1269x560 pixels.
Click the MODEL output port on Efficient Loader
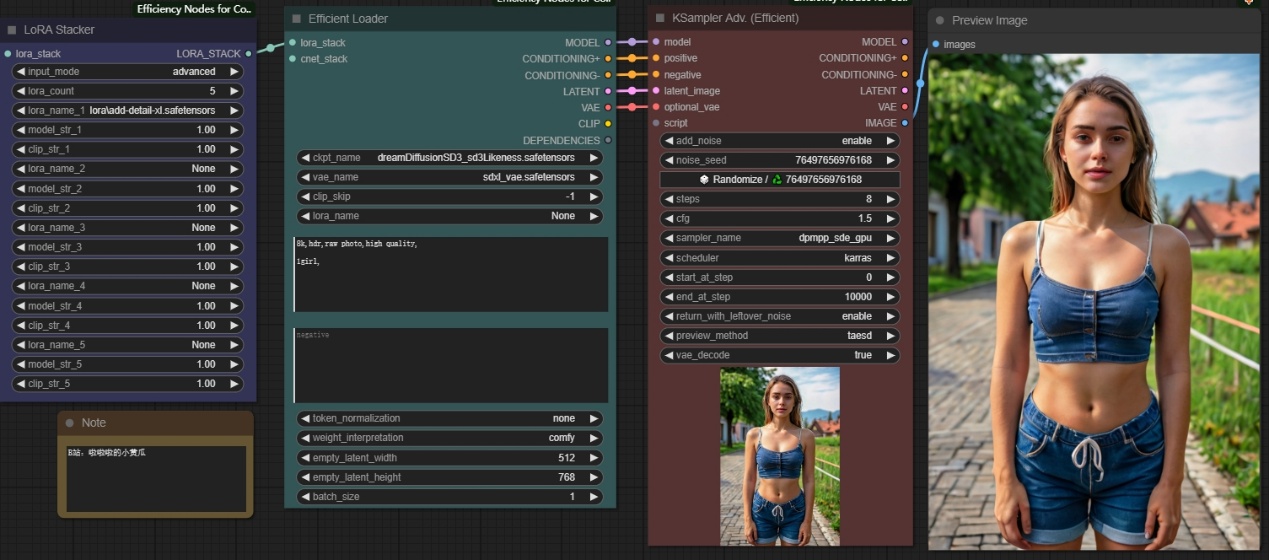608,42
